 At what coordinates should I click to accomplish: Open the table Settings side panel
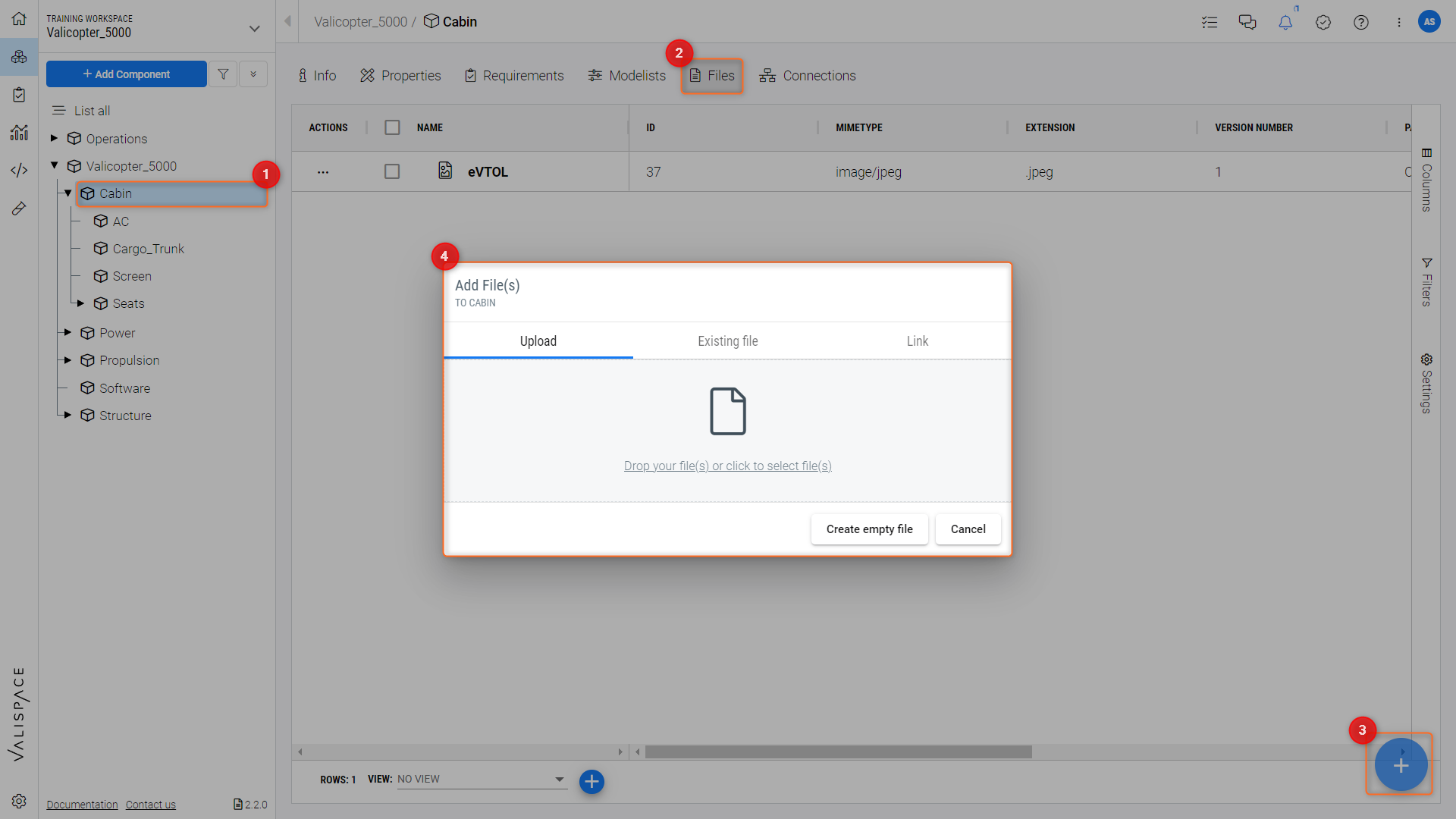tap(1426, 383)
